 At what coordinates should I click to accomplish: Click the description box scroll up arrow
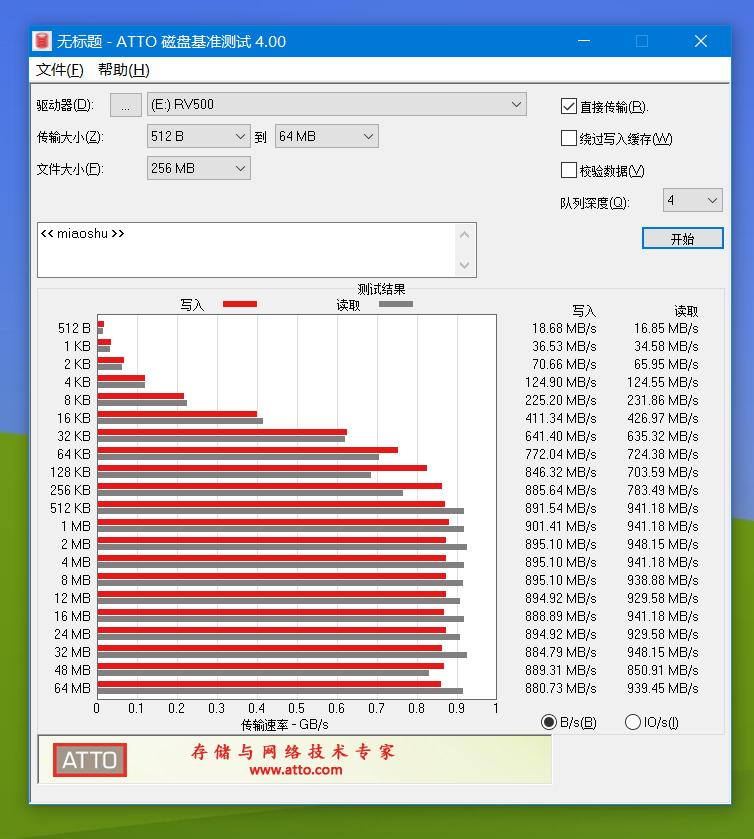tap(464, 235)
